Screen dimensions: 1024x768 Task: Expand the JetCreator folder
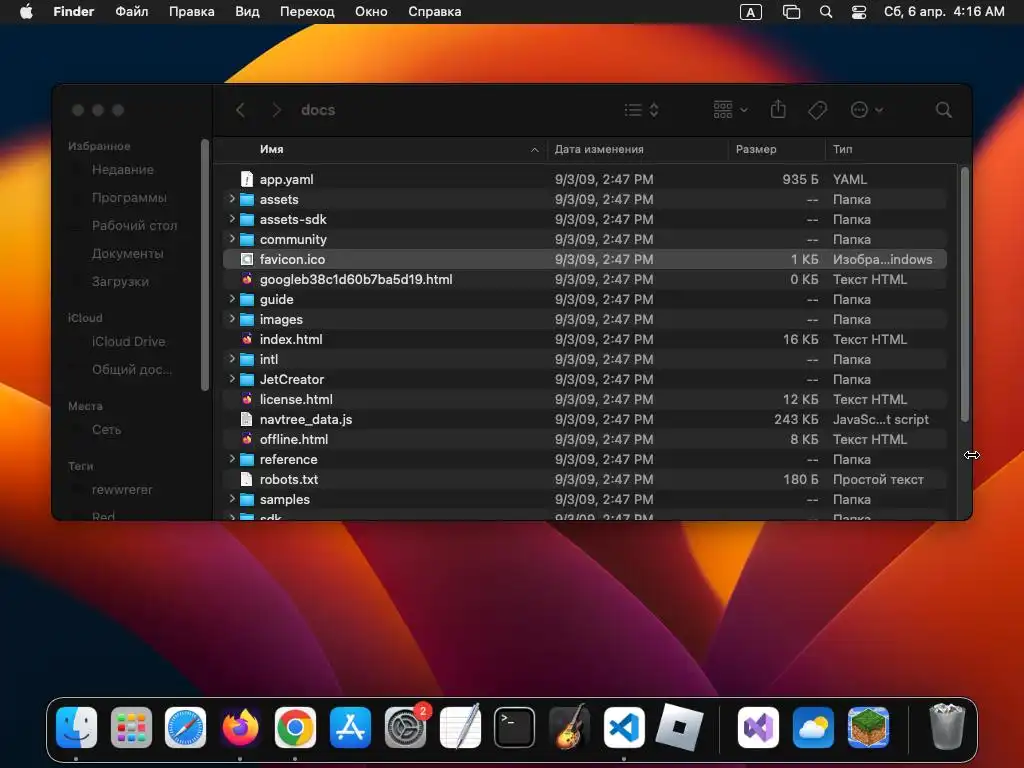pos(232,379)
